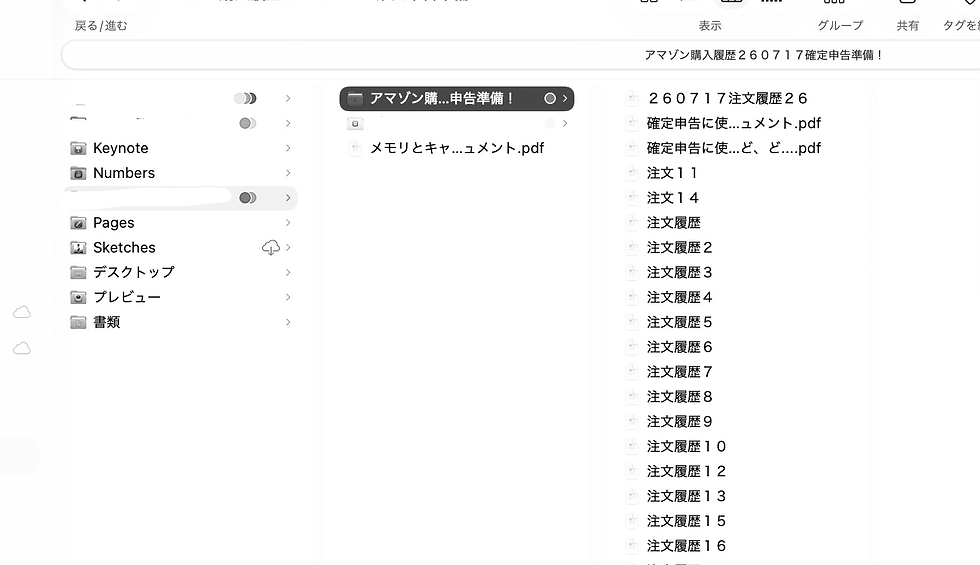
Task: Expand the Numbers folder chevron
Action: point(288,173)
